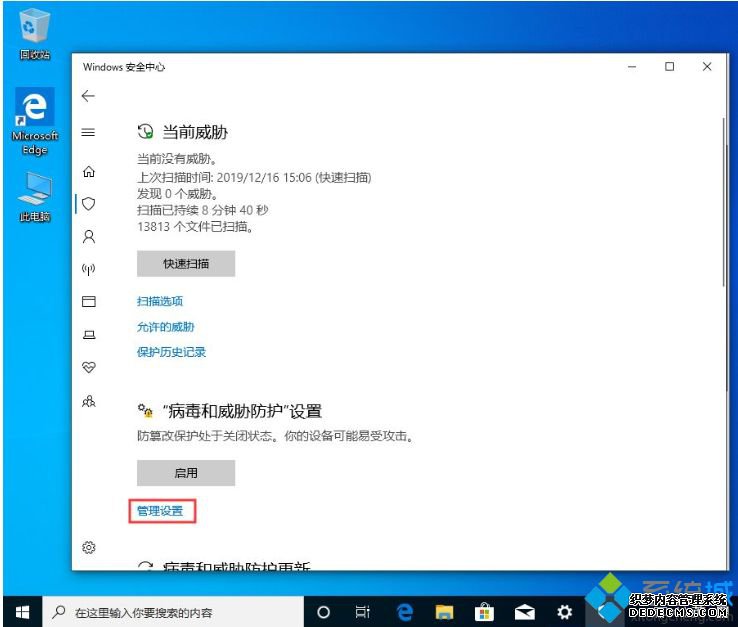Open Device performance & health heart icon
Screen dimensions: 738x627
[88, 367]
